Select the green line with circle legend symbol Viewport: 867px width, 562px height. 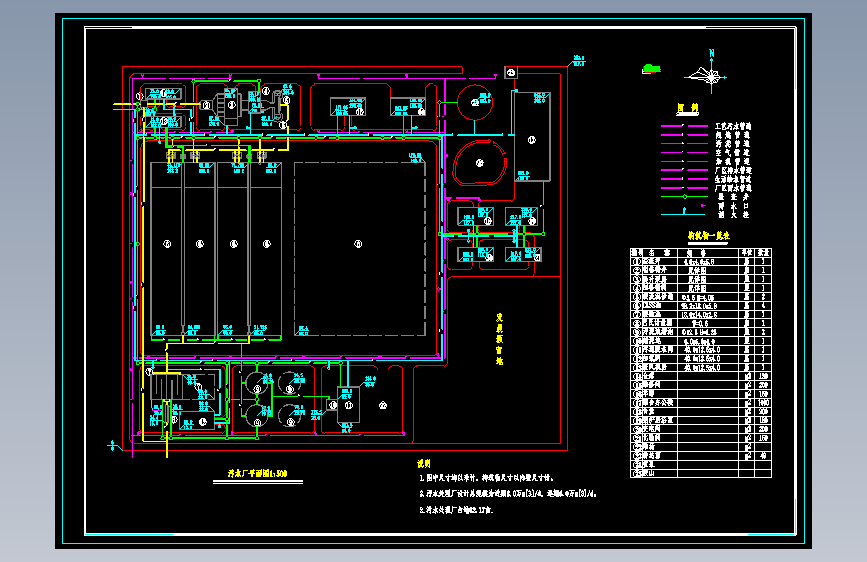pyautogui.click(x=685, y=196)
